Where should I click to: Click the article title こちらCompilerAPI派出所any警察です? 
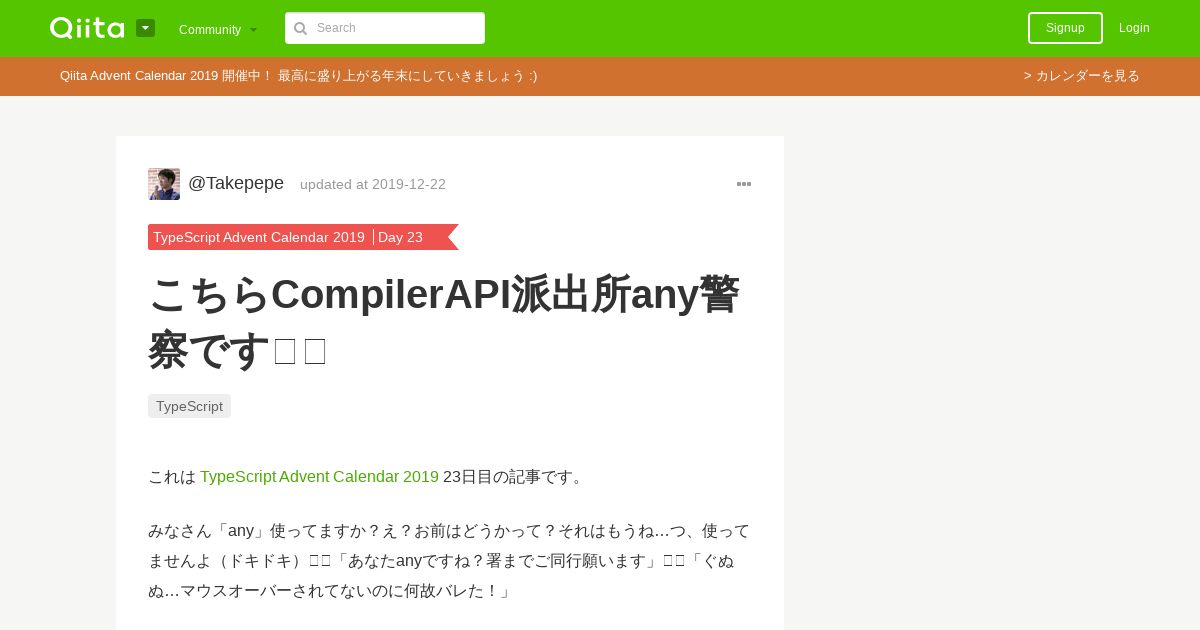coord(443,322)
